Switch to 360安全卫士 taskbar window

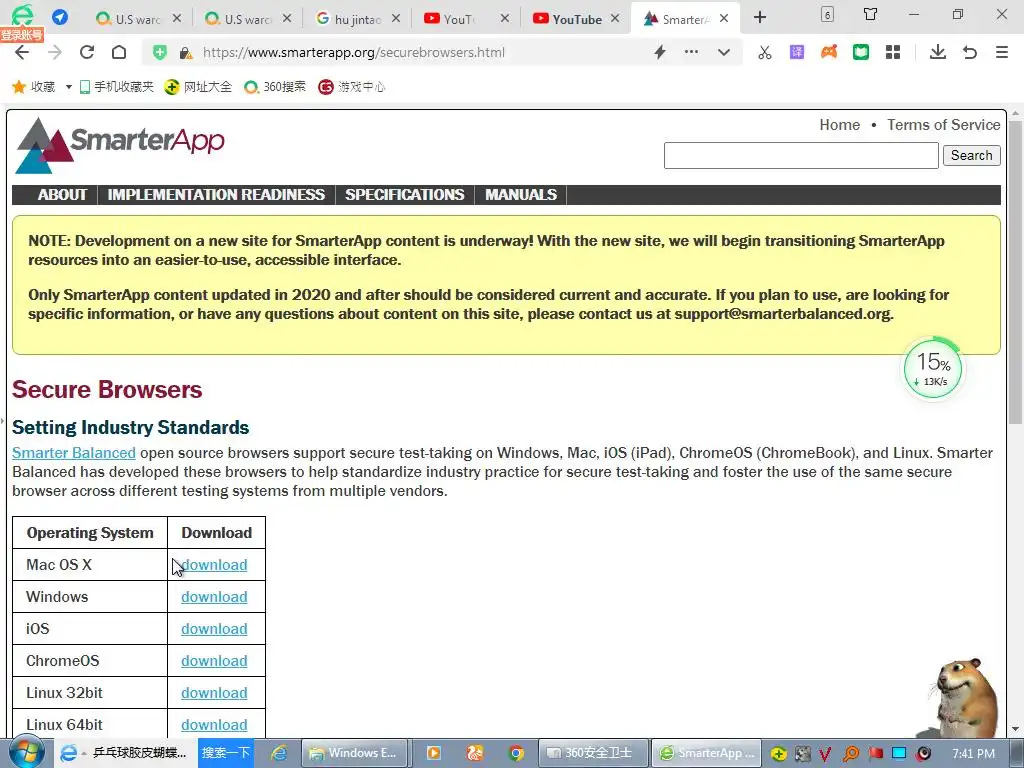point(595,753)
